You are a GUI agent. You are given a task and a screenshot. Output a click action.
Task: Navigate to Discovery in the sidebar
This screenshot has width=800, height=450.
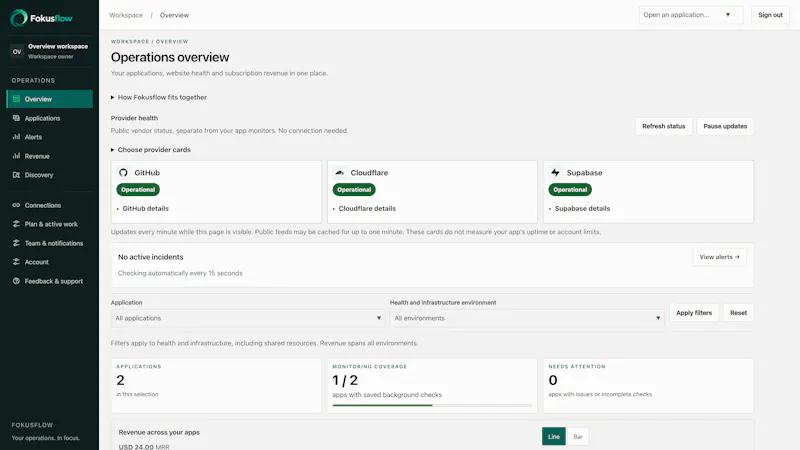(49, 175)
